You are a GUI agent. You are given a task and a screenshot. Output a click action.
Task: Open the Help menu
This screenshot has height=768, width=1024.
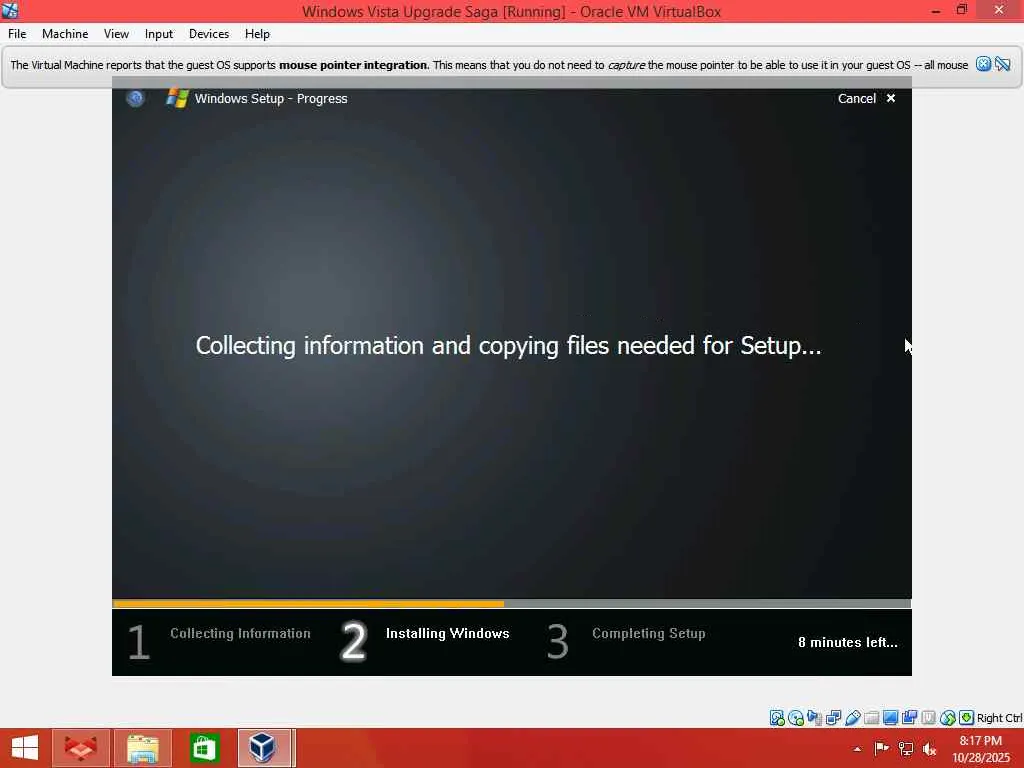(257, 34)
